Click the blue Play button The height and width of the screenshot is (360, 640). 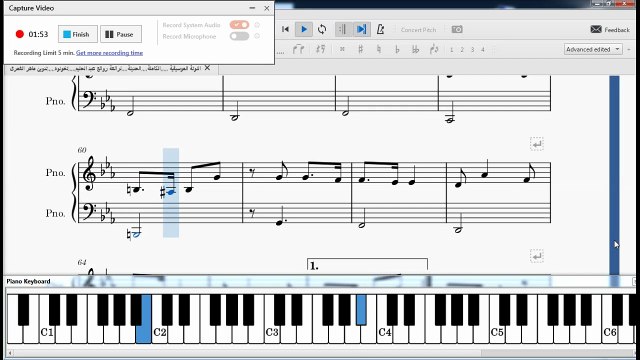coord(304,29)
